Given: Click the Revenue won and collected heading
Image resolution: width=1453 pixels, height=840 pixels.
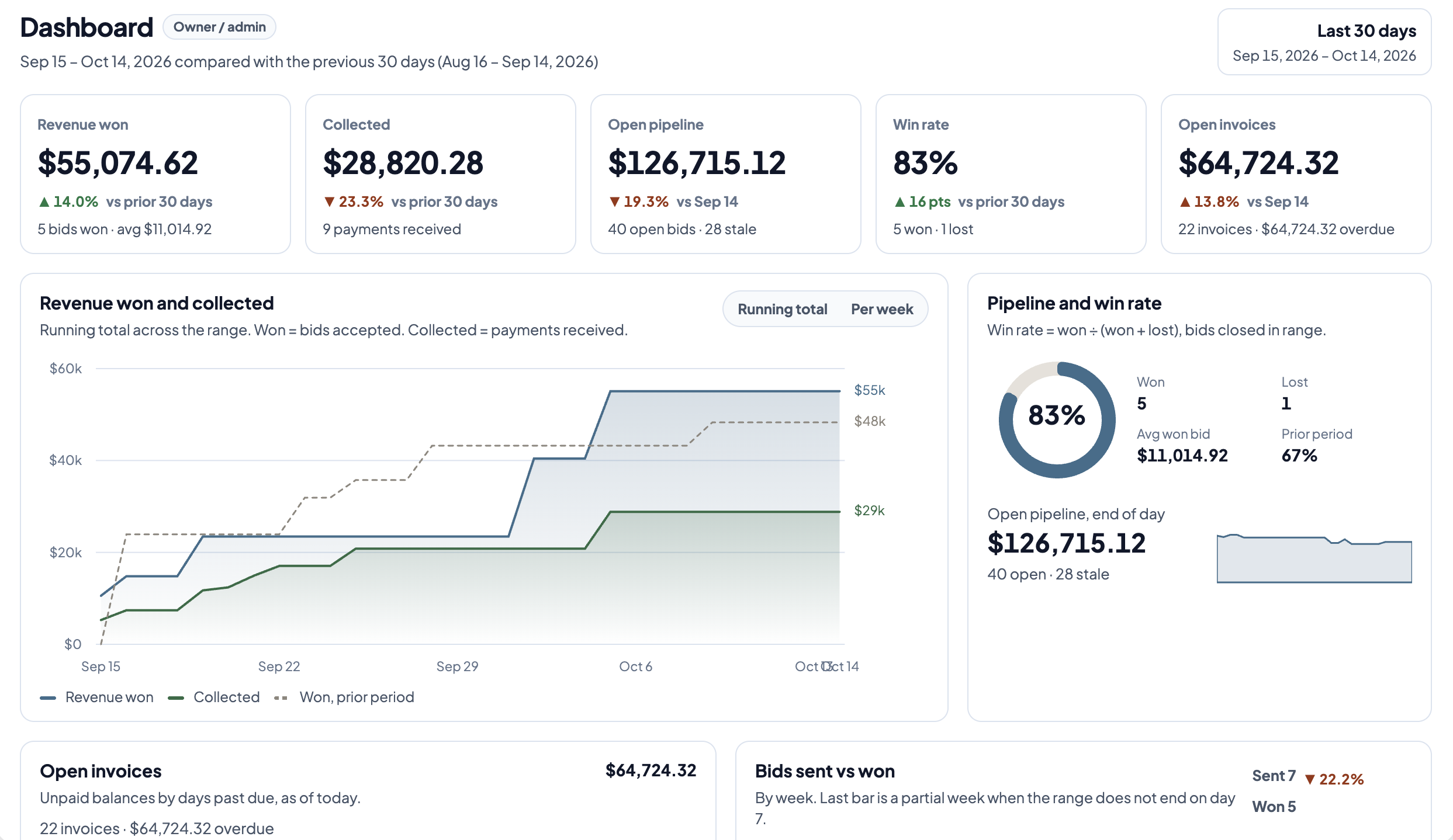Looking at the screenshot, I should [157, 303].
